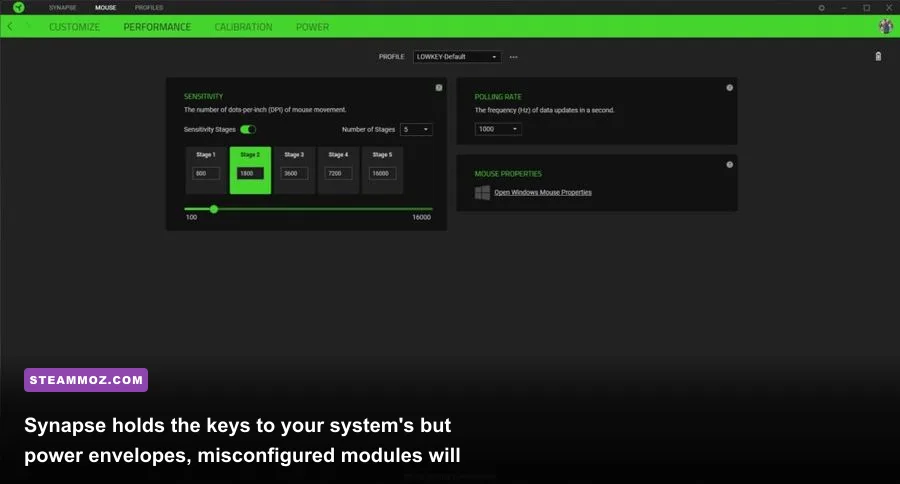Expand the LOWKEY-Default profile dropdown
This screenshot has height=484, width=900.
[457, 57]
